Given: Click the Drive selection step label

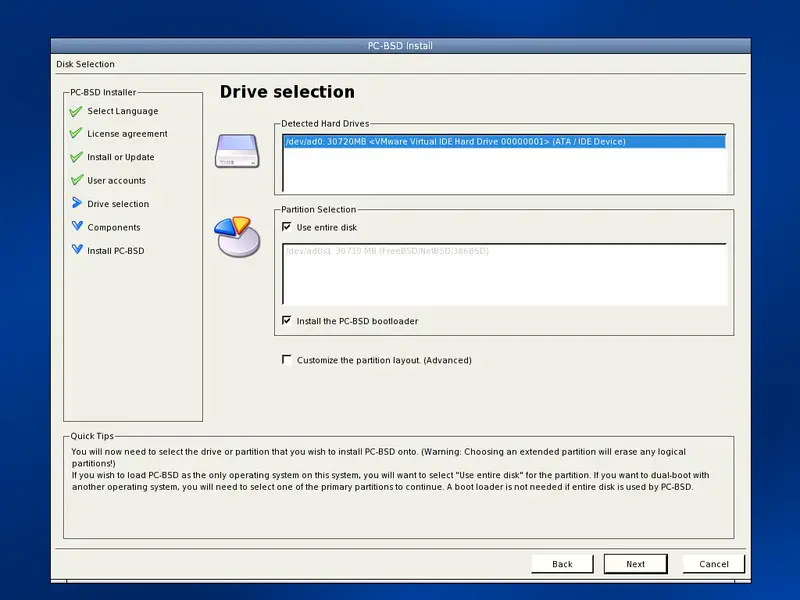Looking at the screenshot, I should [x=118, y=204].
